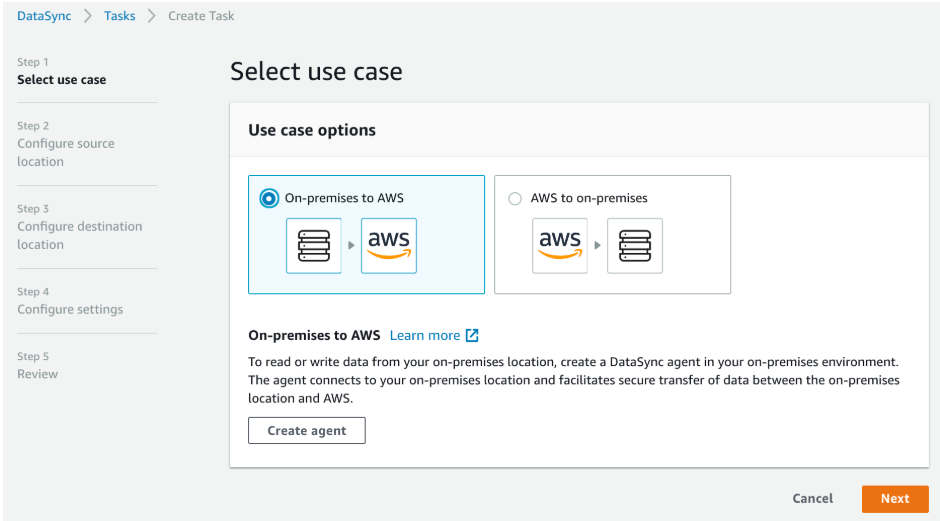
Task: Click the orange Next button
Action: coord(895,498)
